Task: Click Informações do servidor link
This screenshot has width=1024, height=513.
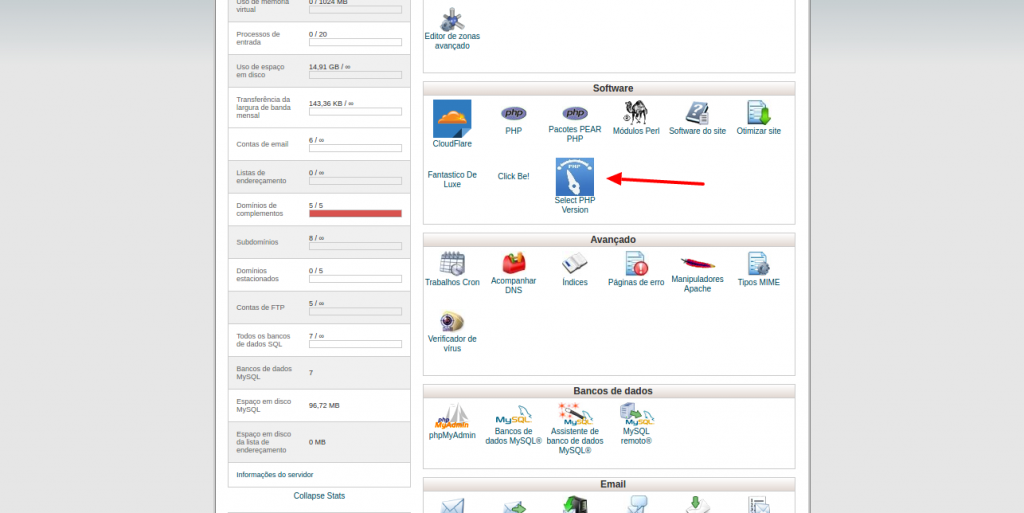Action: click(x=275, y=474)
